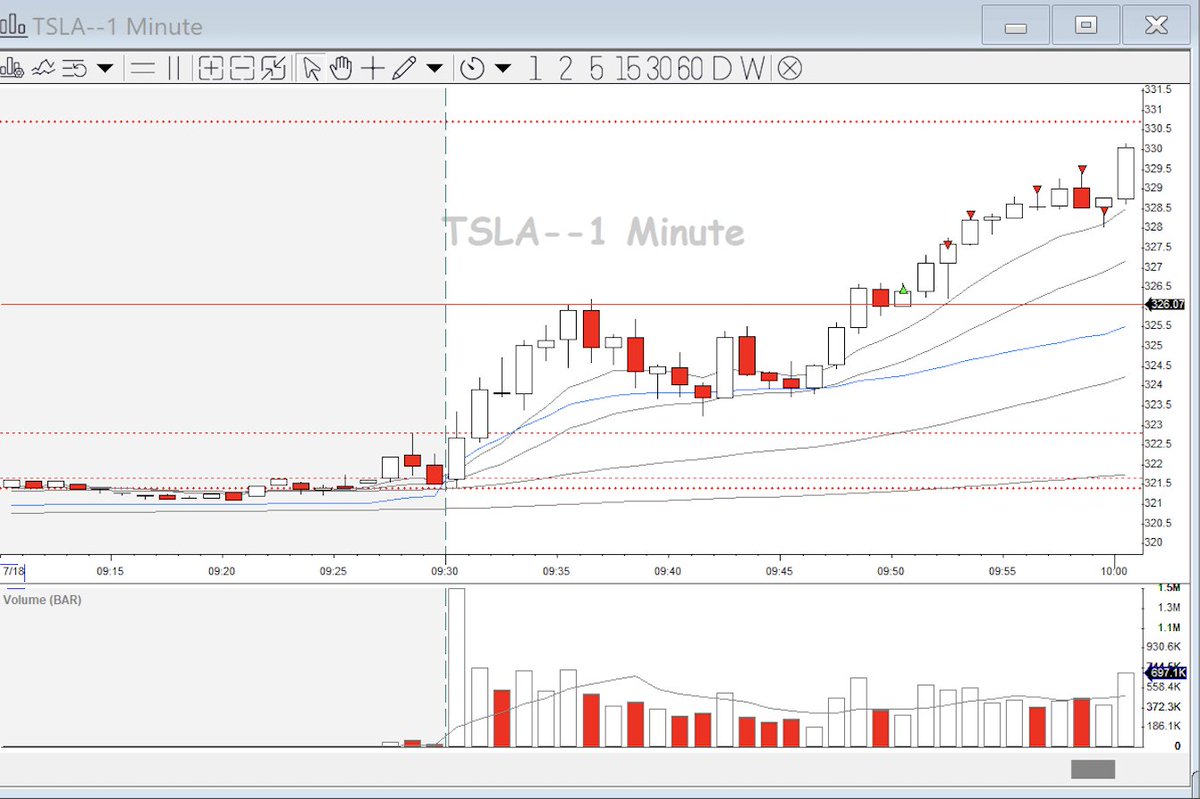Click the 697.1K volume marker label
The height and width of the screenshot is (799, 1200).
coord(1165,673)
